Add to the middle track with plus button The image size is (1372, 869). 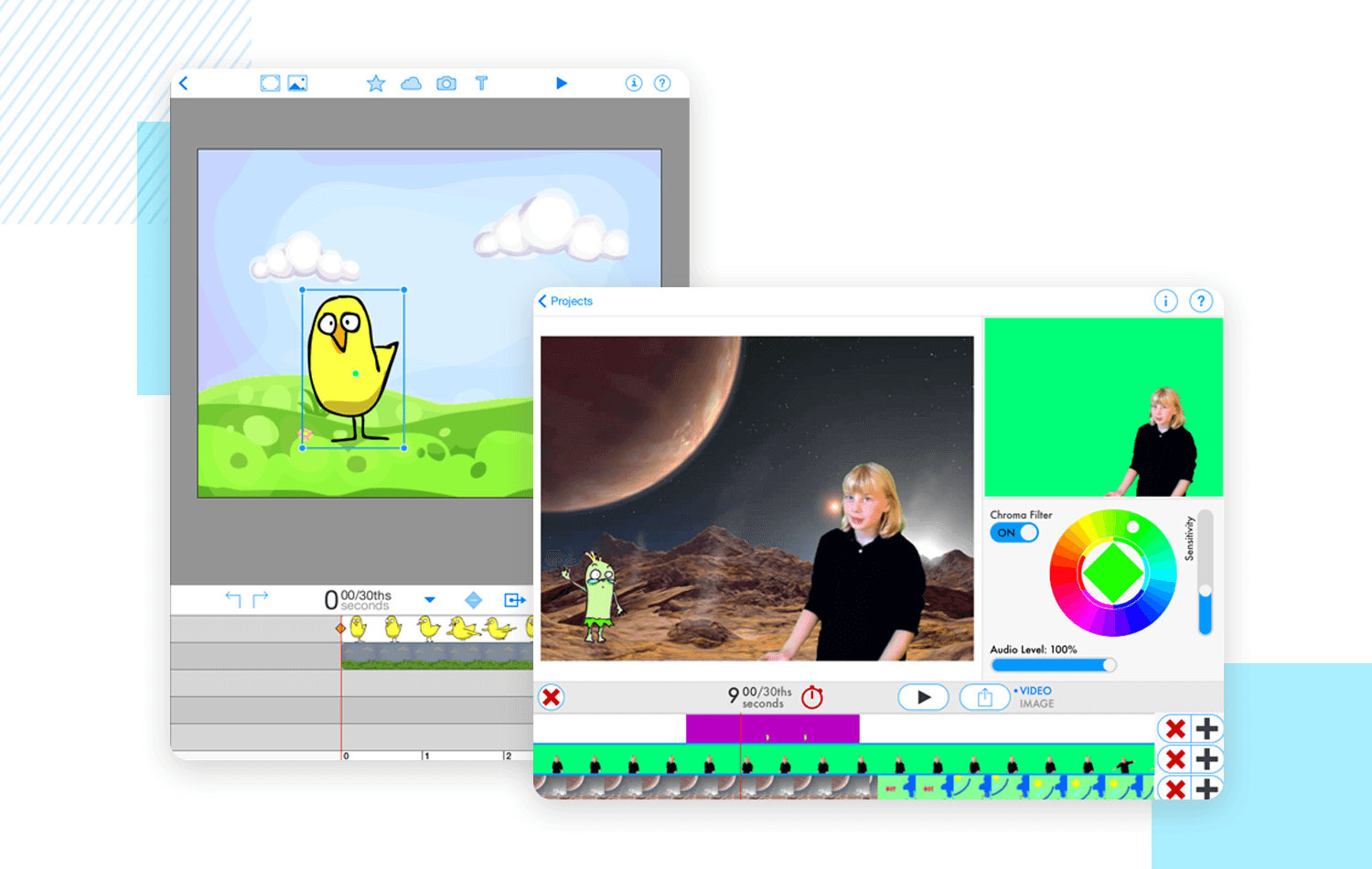pos(1207,759)
